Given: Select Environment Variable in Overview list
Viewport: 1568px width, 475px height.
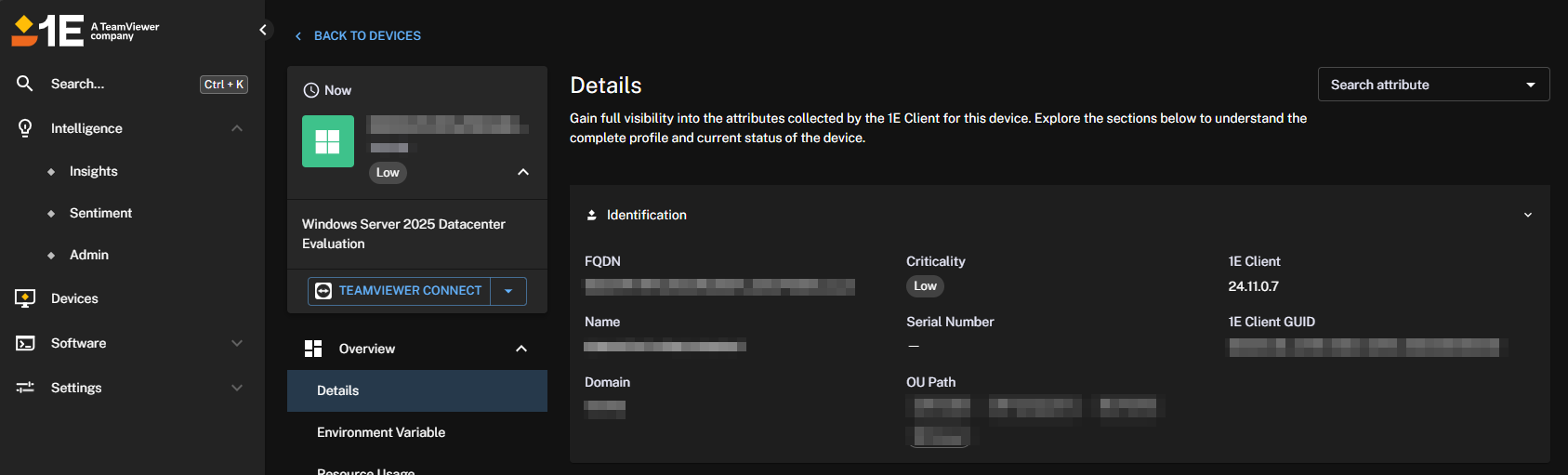Looking at the screenshot, I should click(381, 432).
